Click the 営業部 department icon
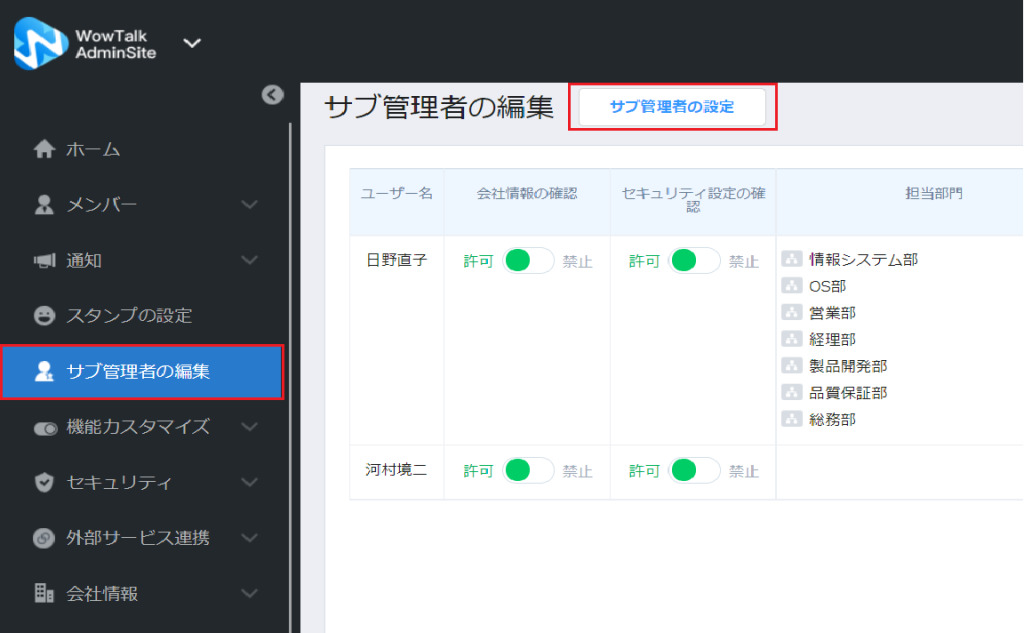The width and height of the screenshot is (1024, 633). click(x=792, y=312)
